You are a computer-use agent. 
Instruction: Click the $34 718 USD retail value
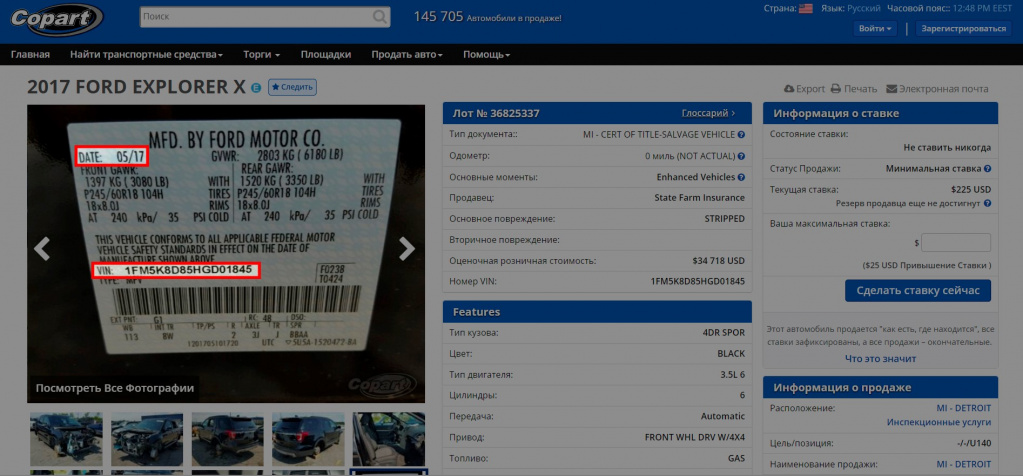[x=718, y=261]
